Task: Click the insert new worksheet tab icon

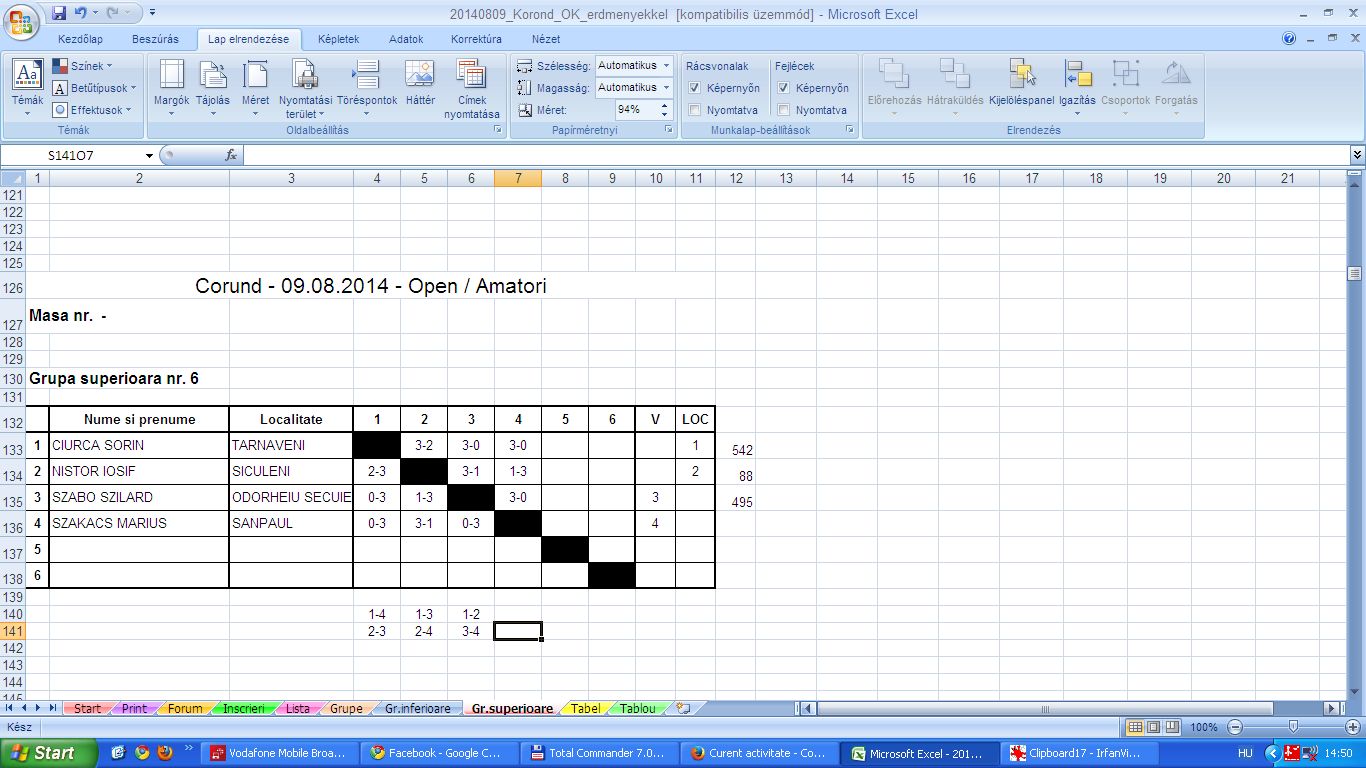Action: tap(683, 708)
